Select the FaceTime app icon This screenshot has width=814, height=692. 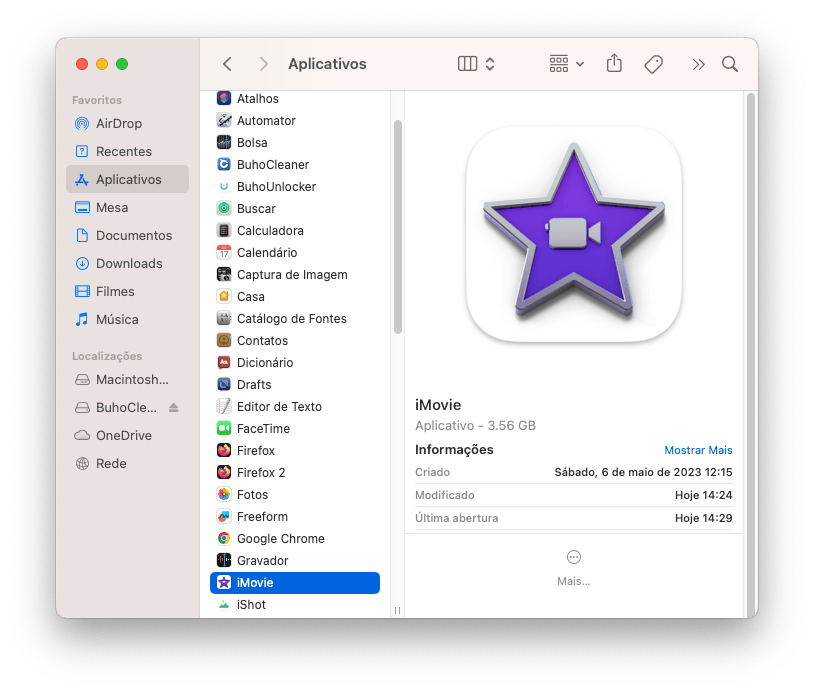pyautogui.click(x=224, y=428)
